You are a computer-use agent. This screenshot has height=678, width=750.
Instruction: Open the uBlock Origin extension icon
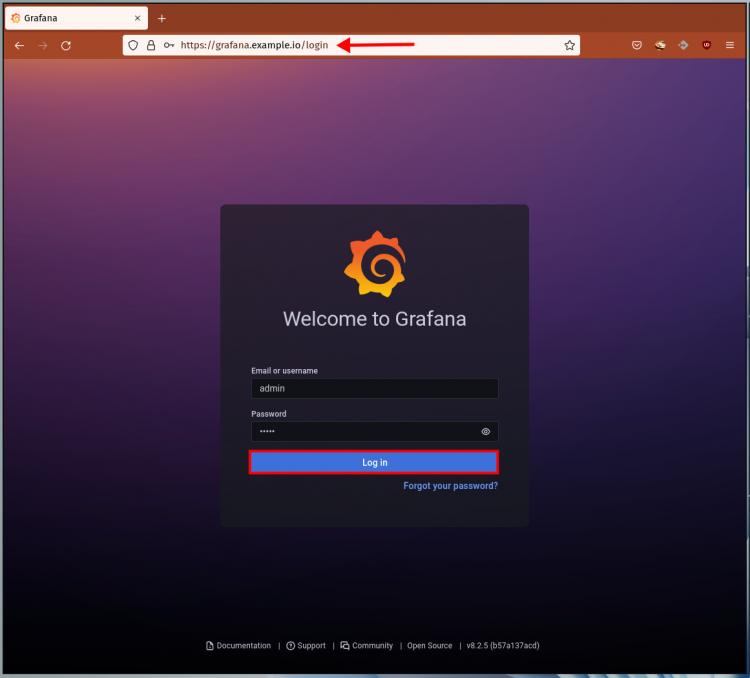(706, 45)
